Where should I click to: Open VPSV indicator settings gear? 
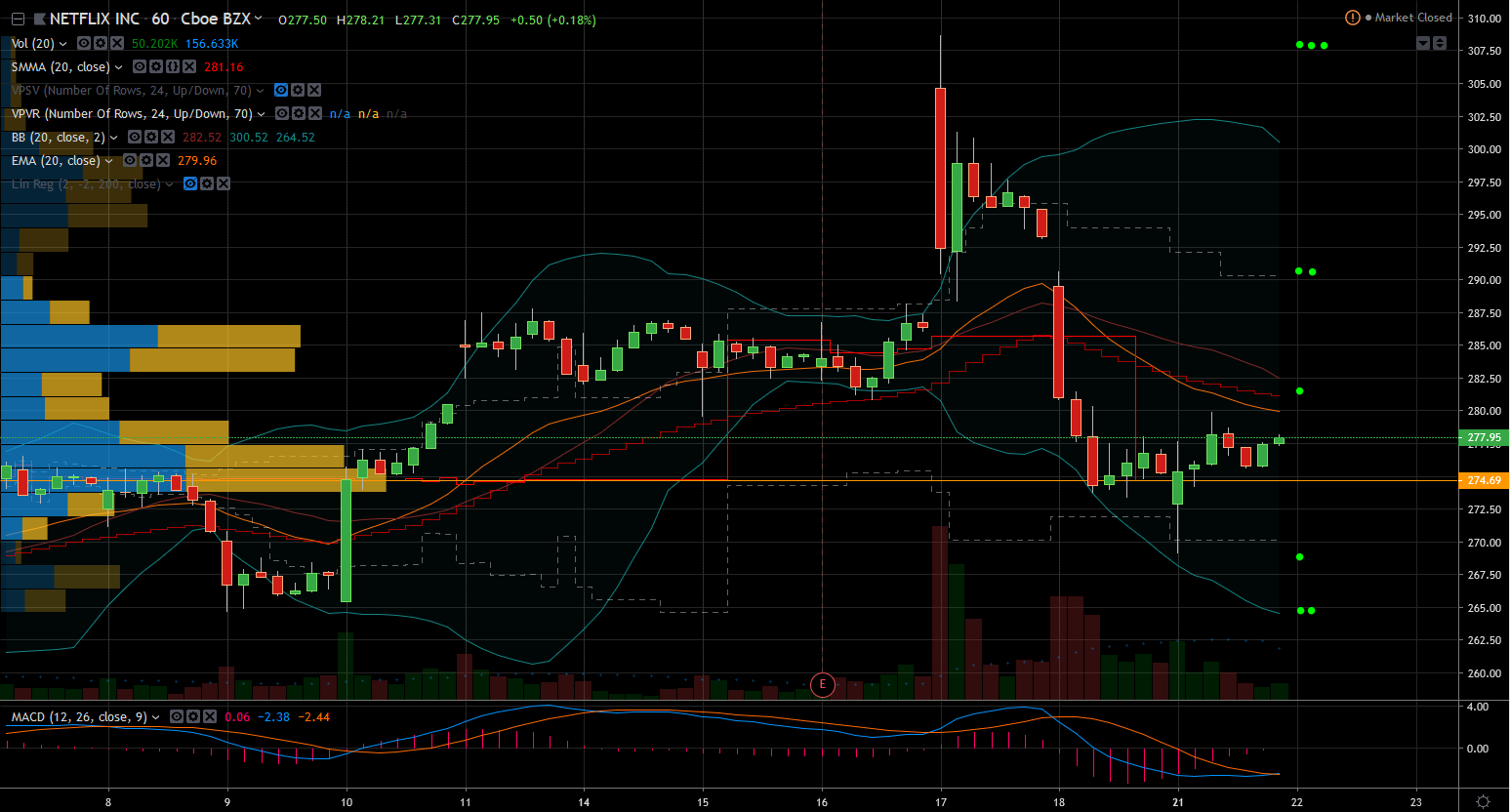point(298,91)
